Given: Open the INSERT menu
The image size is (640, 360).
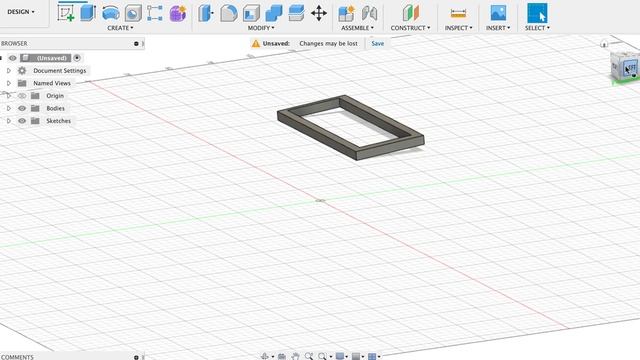Looking at the screenshot, I should (498, 28).
